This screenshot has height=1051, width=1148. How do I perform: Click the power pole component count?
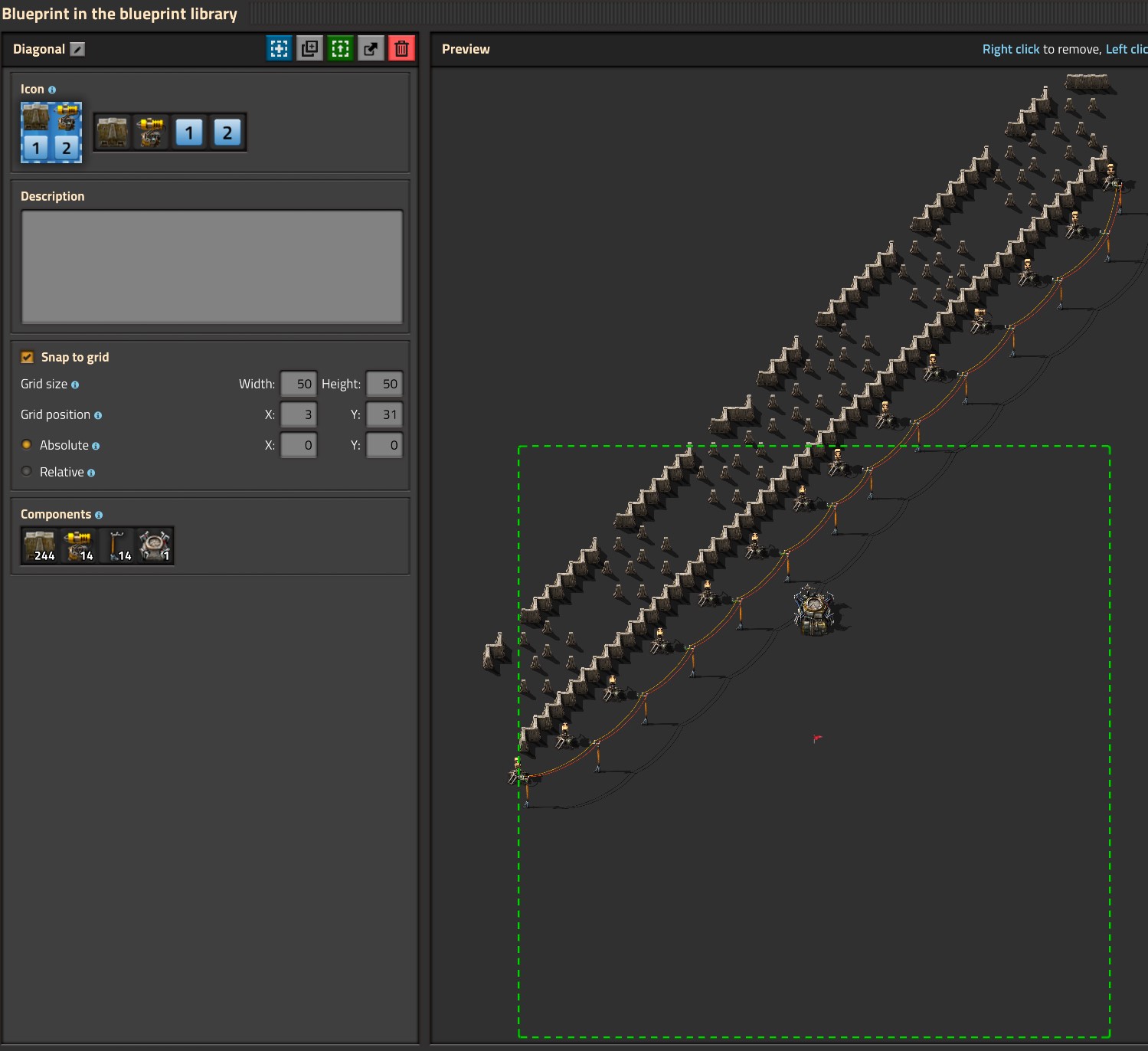coord(116,545)
